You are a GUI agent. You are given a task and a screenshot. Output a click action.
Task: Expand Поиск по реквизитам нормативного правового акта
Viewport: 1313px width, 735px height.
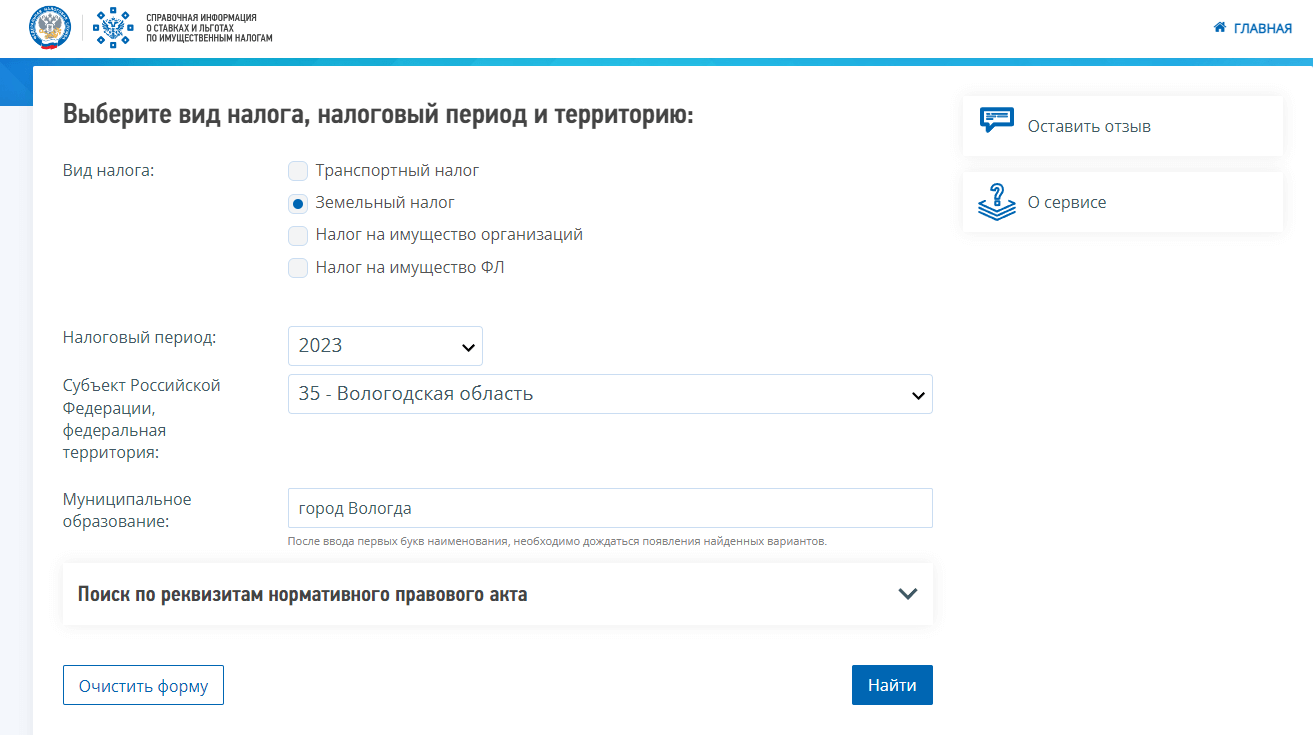pyautogui.click(x=497, y=593)
